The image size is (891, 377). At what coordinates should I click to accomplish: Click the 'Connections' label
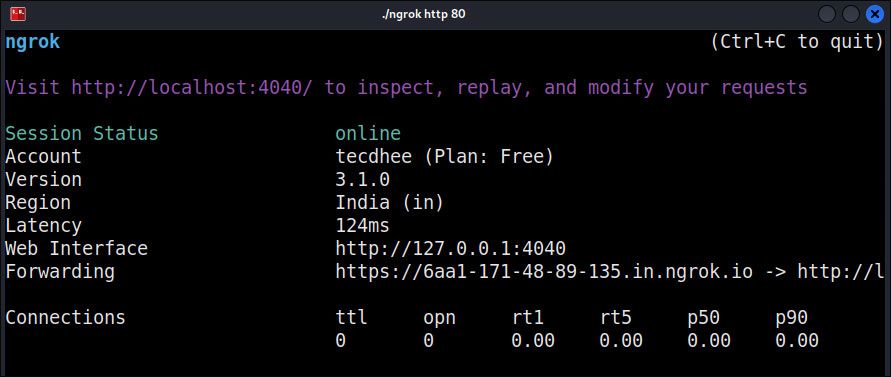[65, 317]
